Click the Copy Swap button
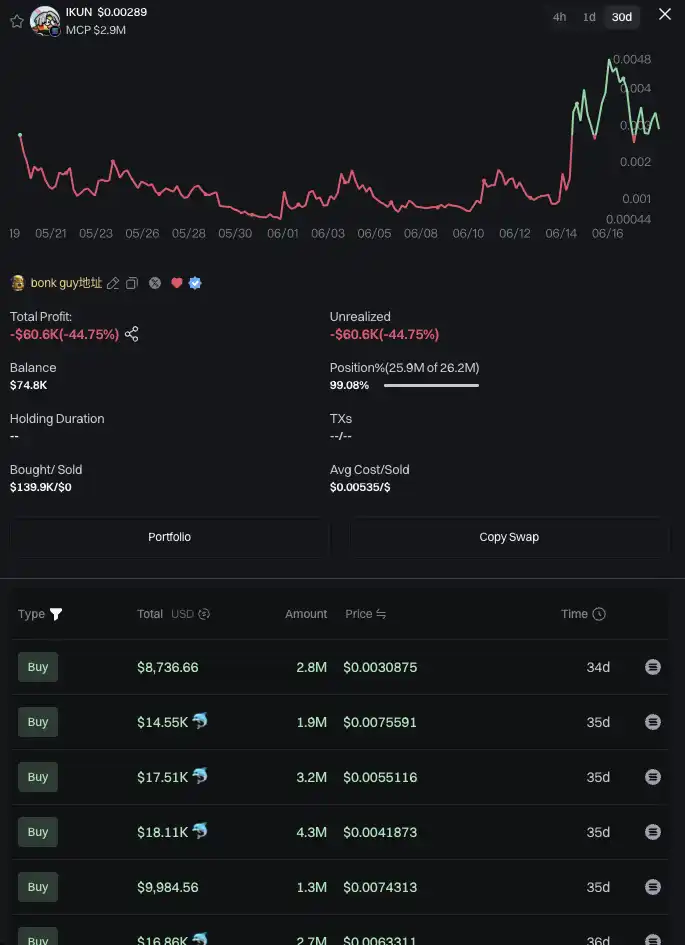Screen dimensions: 685x945 click(509, 537)
